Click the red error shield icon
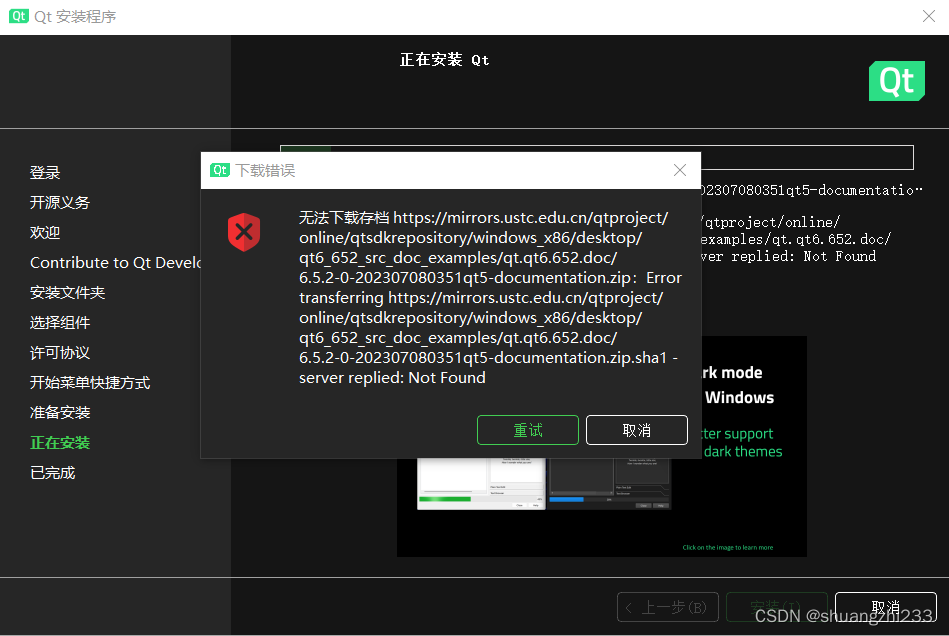This screenshot has width=949, height=636. [x=244, y=232]
